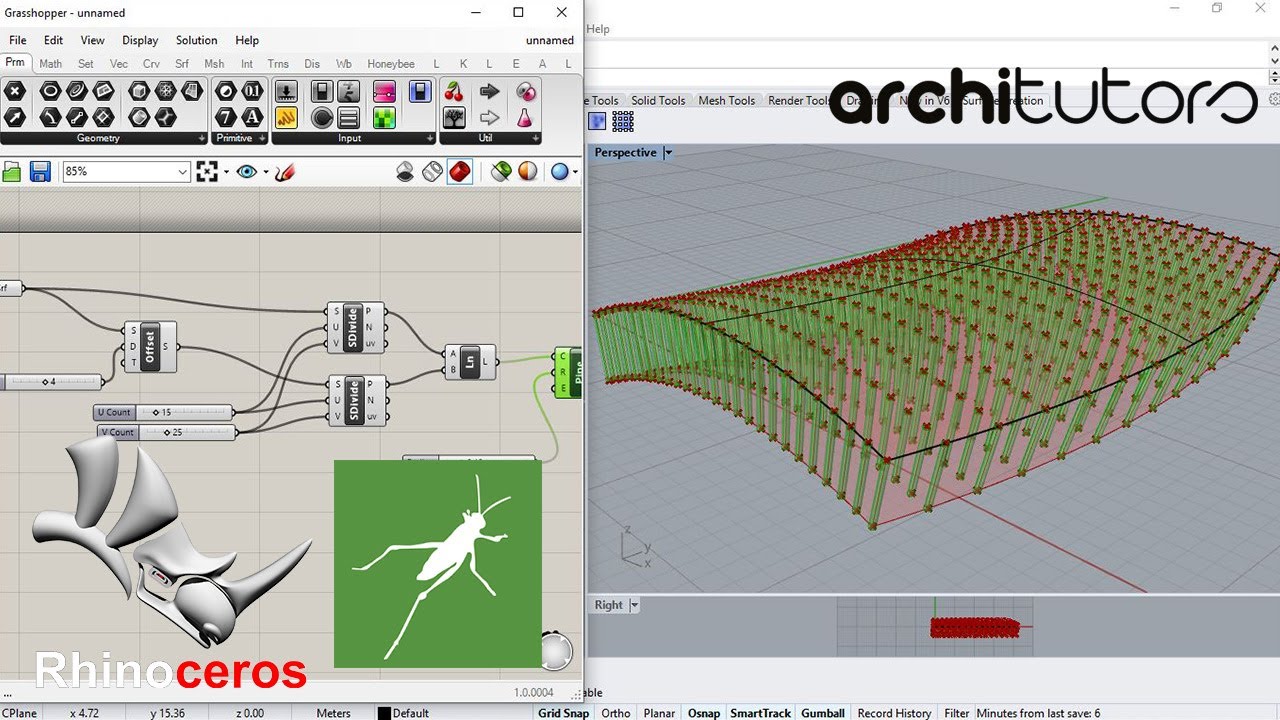Toggle Grid Snap in status bar
Image resolution: width=1280 pixels, height=720 pixels.
pyautogui.click(x=564, y=713)
